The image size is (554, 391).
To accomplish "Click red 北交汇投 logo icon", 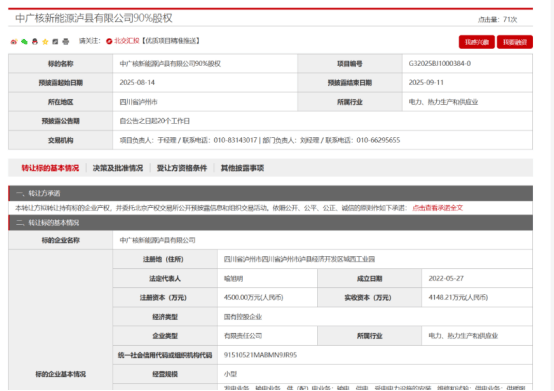I will tap(109, 41).
